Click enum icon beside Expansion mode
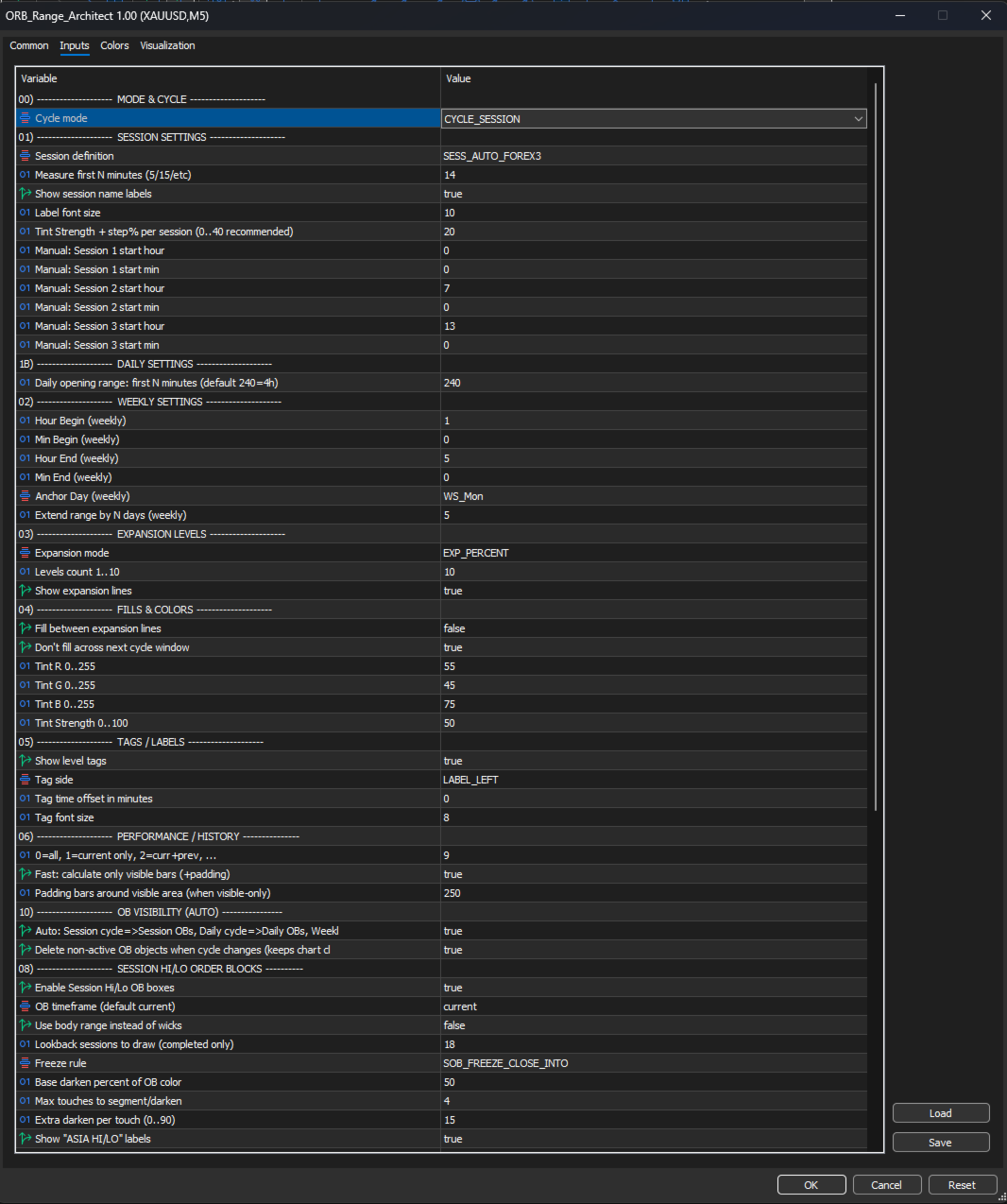 tap(26, 553)
